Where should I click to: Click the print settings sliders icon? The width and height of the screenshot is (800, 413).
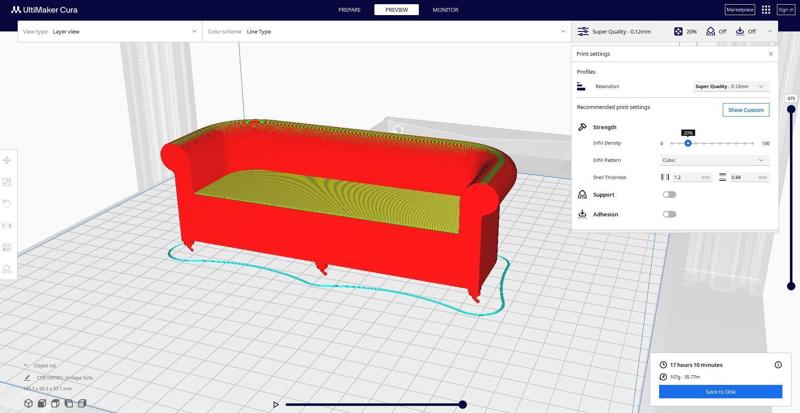coord(583,32)
